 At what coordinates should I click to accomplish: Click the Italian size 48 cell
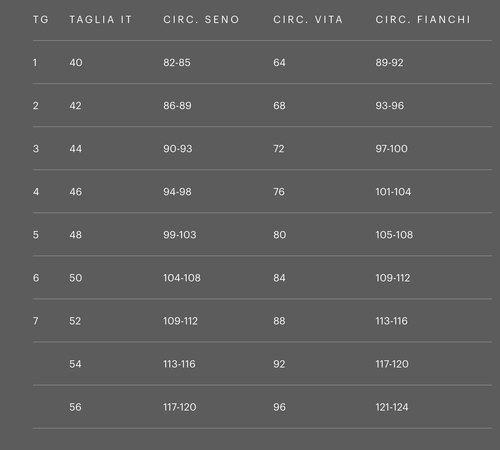[x=76, y=235]
